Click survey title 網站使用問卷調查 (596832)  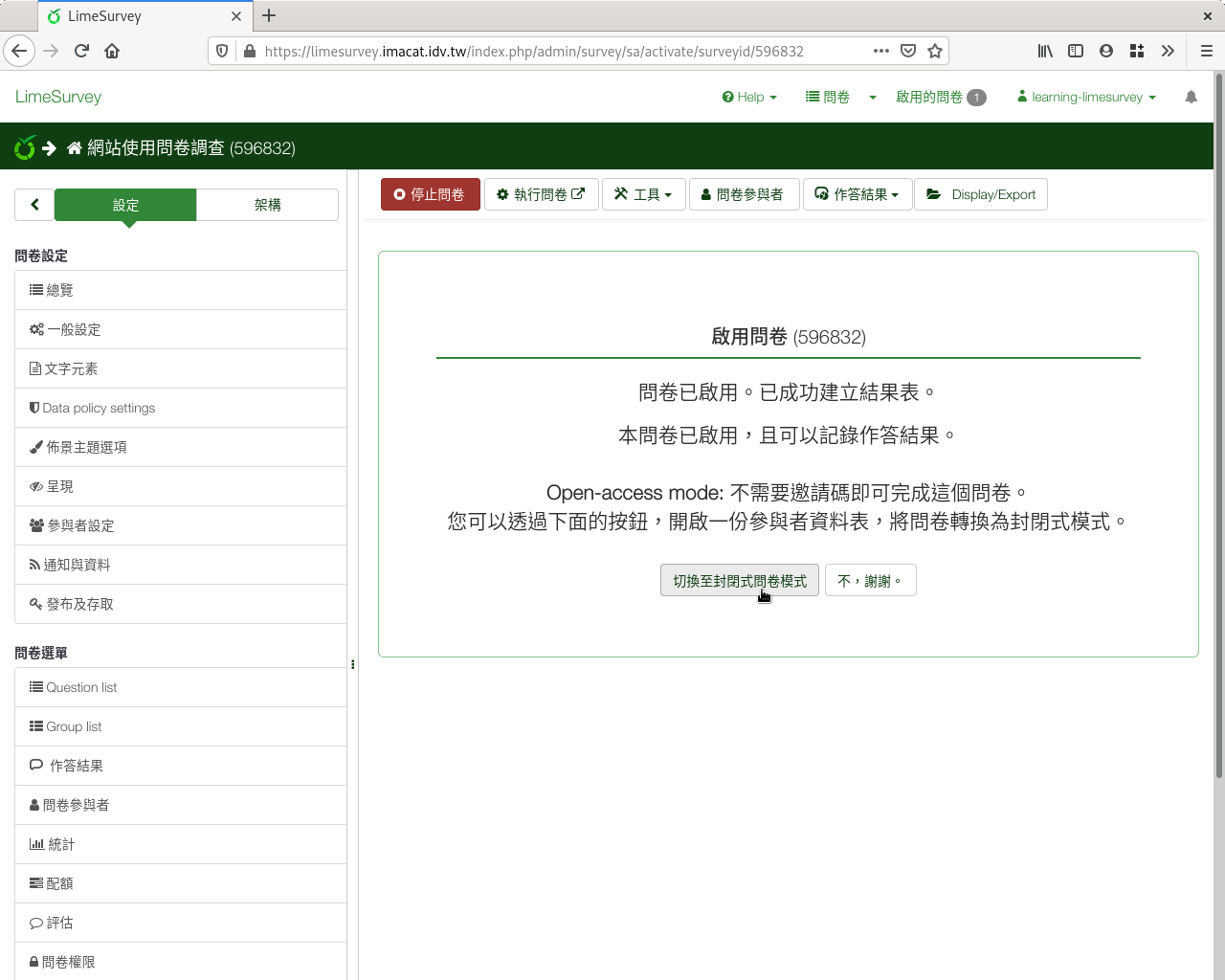click(191, 148)
